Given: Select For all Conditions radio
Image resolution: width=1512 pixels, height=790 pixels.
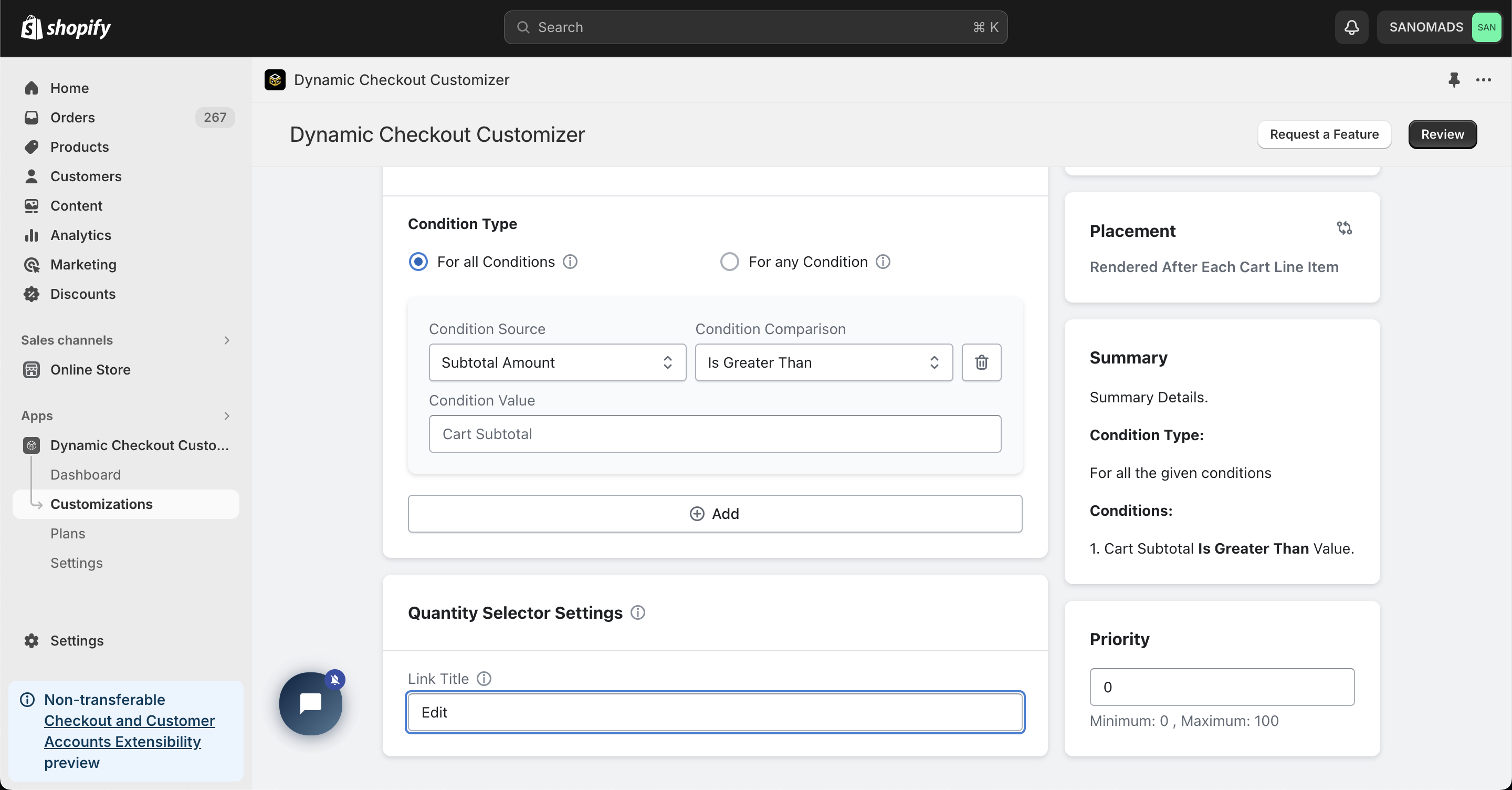Looking at the screenshot, I should point(418,262).
